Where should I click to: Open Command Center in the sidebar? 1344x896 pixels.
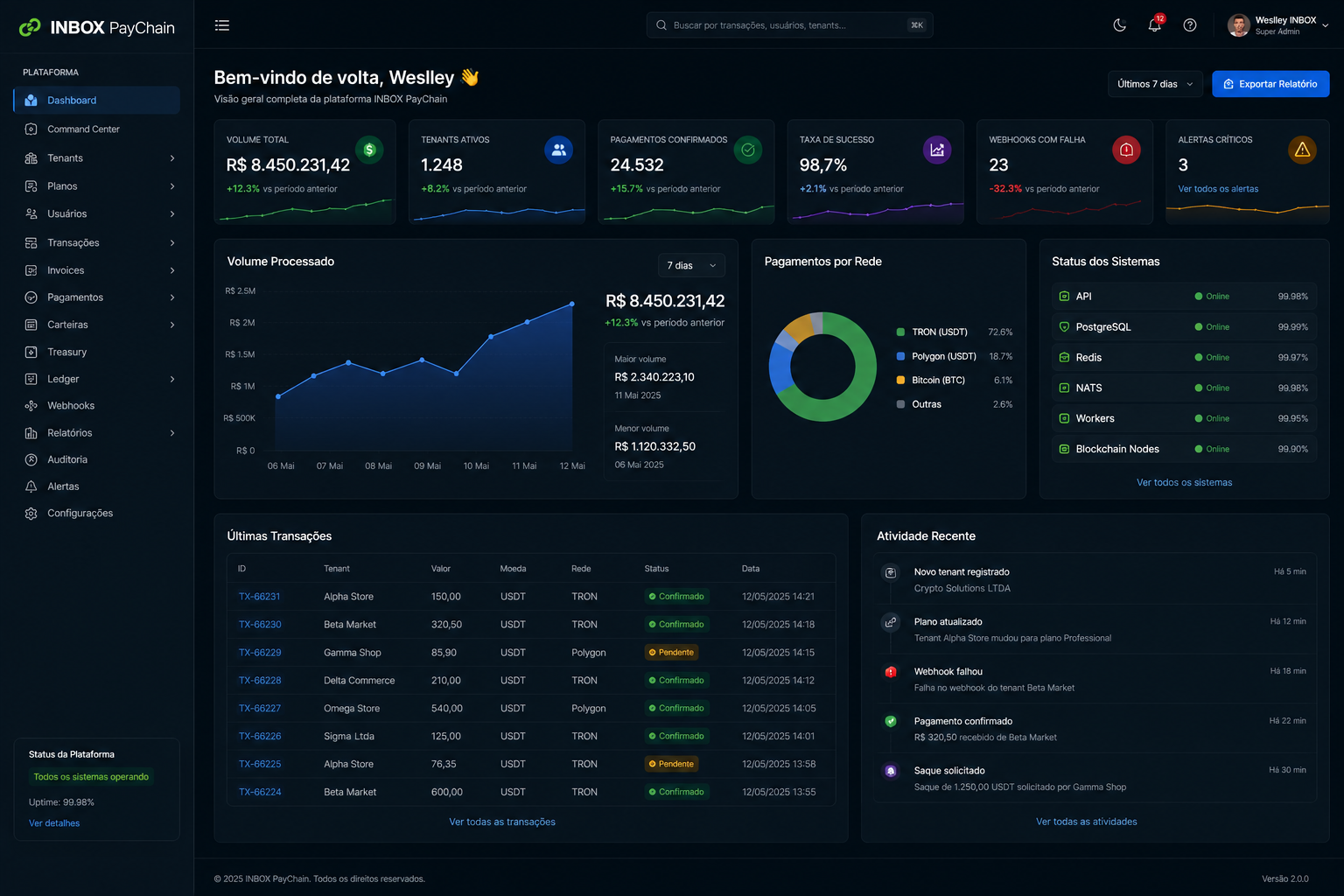pos(83,129)
